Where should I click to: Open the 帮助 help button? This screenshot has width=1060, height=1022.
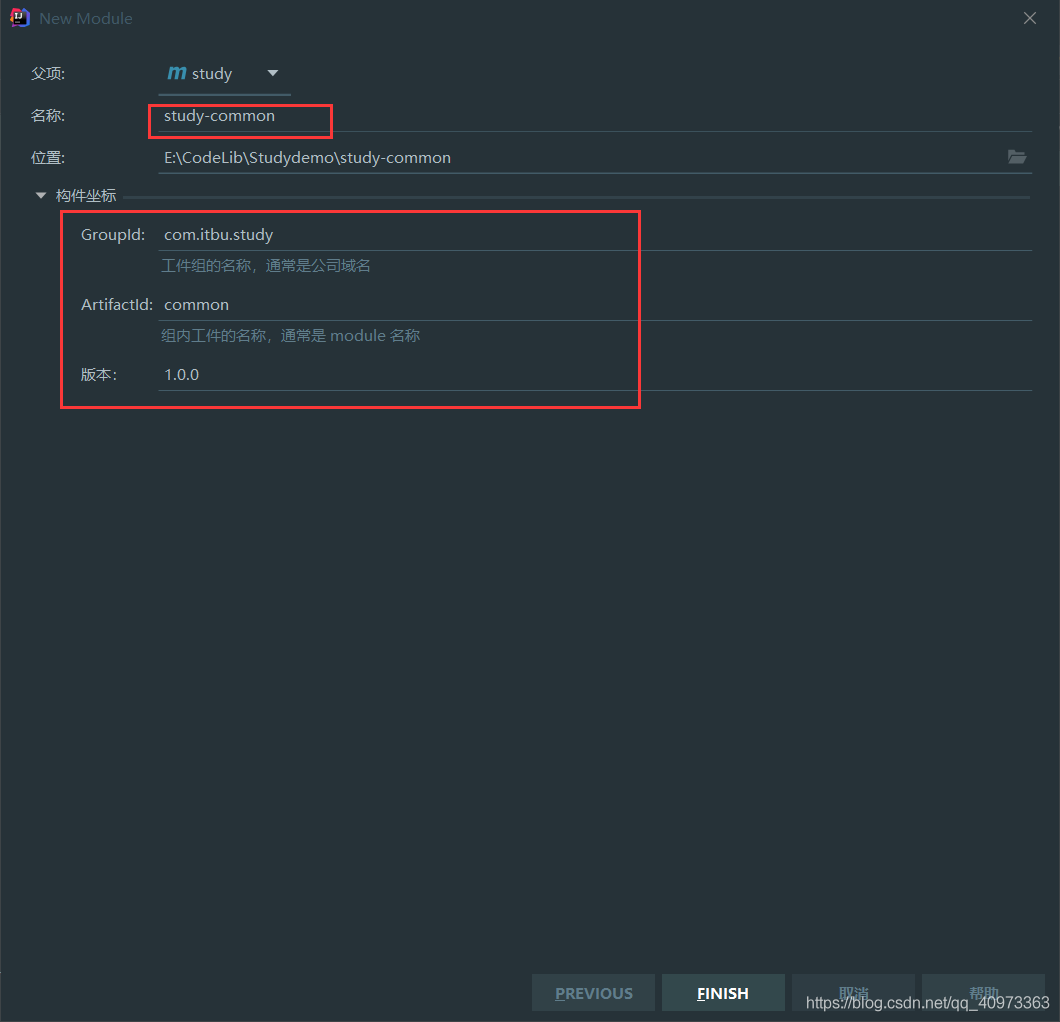click(x=983, y=992)
